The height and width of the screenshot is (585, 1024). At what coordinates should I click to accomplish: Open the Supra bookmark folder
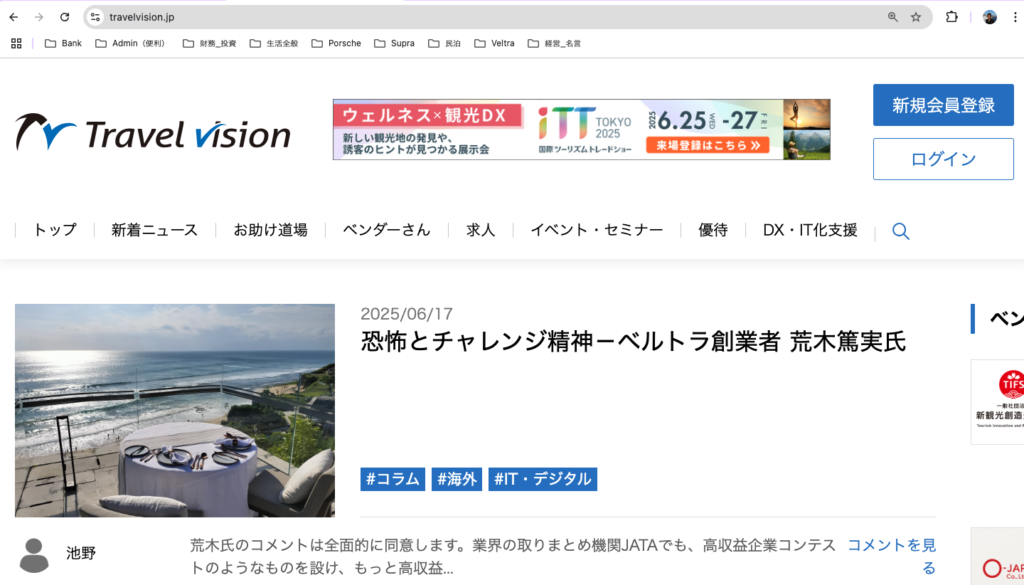pyautogui.click(x=394, y=43)
